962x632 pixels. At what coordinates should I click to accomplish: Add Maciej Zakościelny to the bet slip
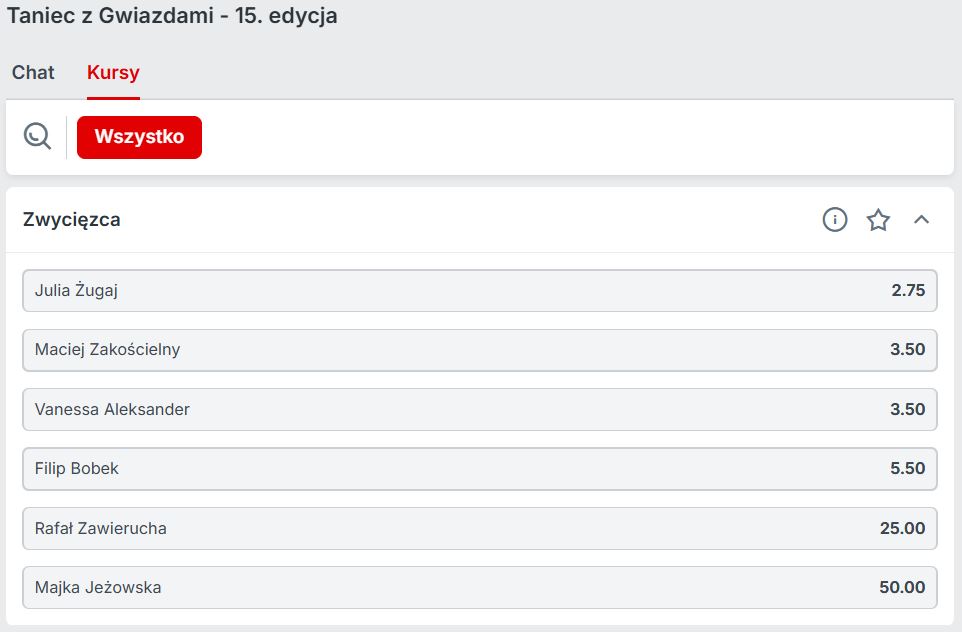point(480,350)
